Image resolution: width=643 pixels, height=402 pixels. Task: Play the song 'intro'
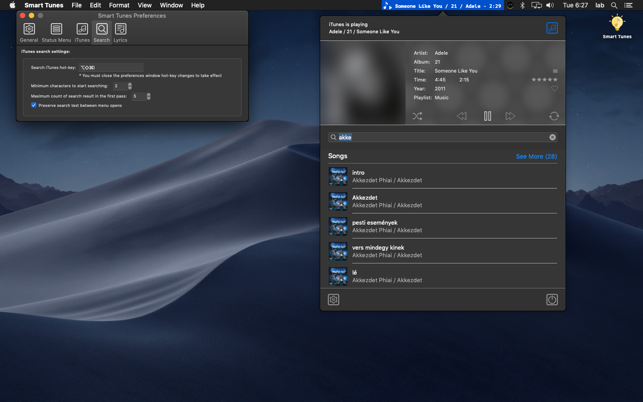[x=442, y=176]
